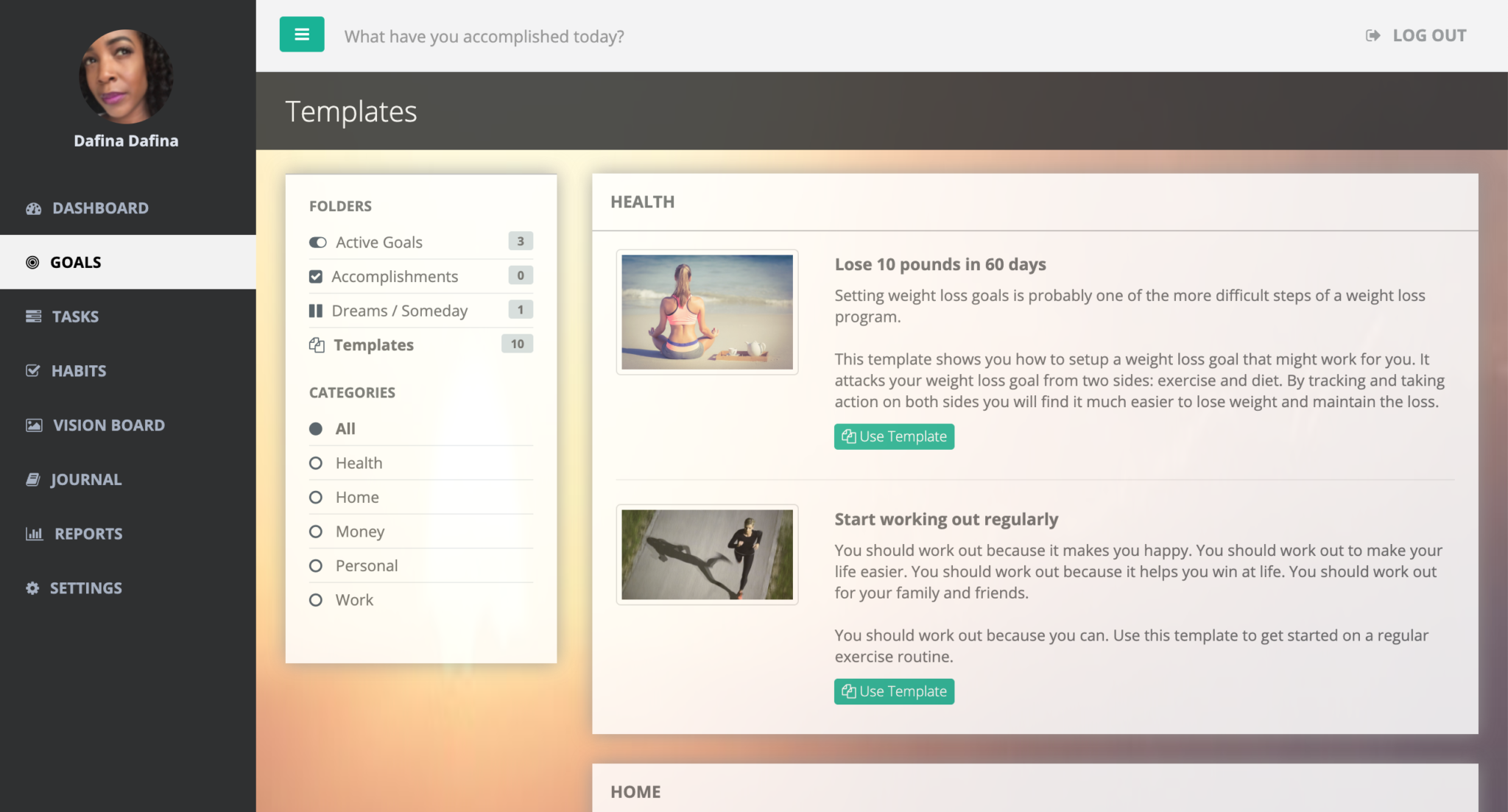Click Dafina Dafina's profile avatar
Viewport: 1508px width, 812px height.
coord(126,77)
